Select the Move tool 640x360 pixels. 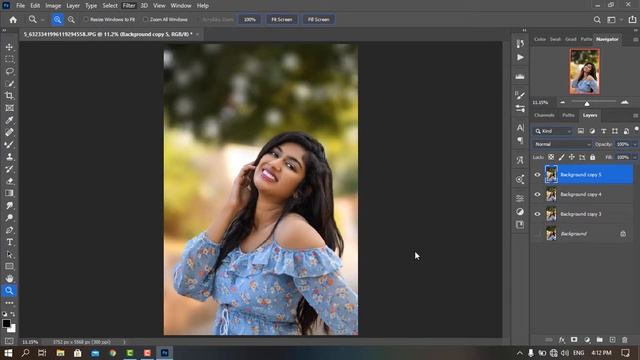(9, 47)
